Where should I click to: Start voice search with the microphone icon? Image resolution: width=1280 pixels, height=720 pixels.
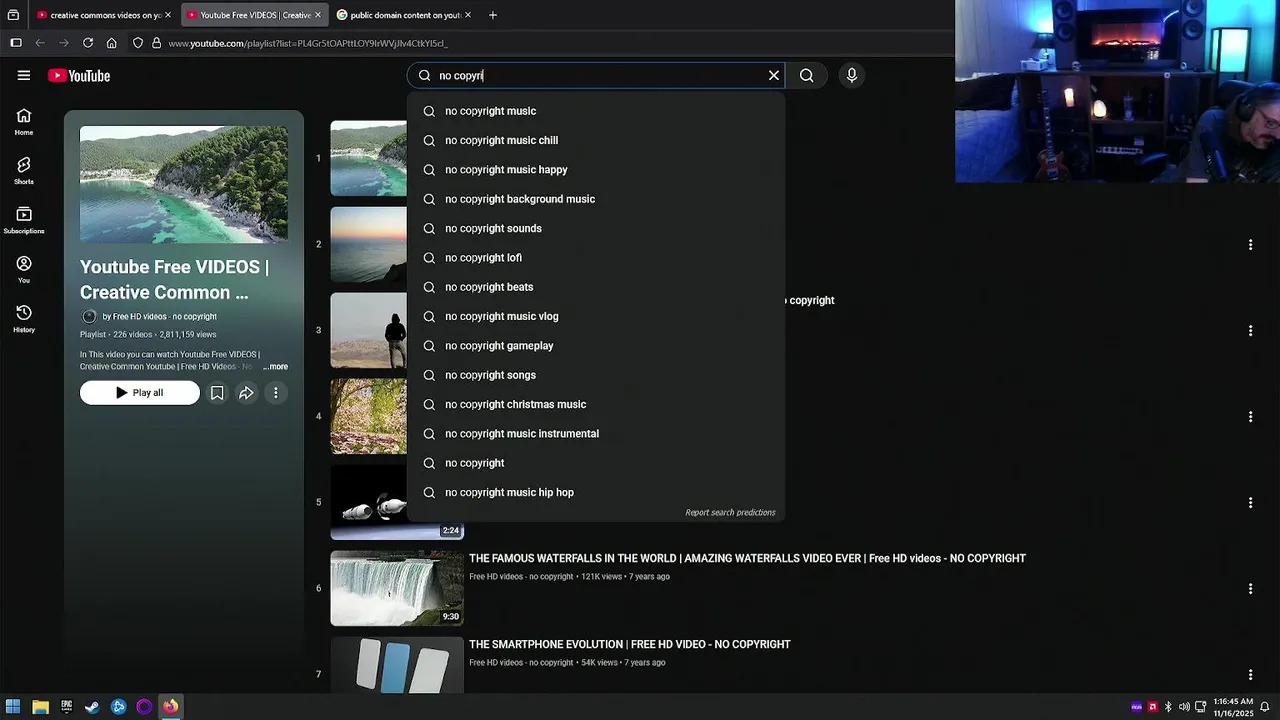(x=852, y=75)
